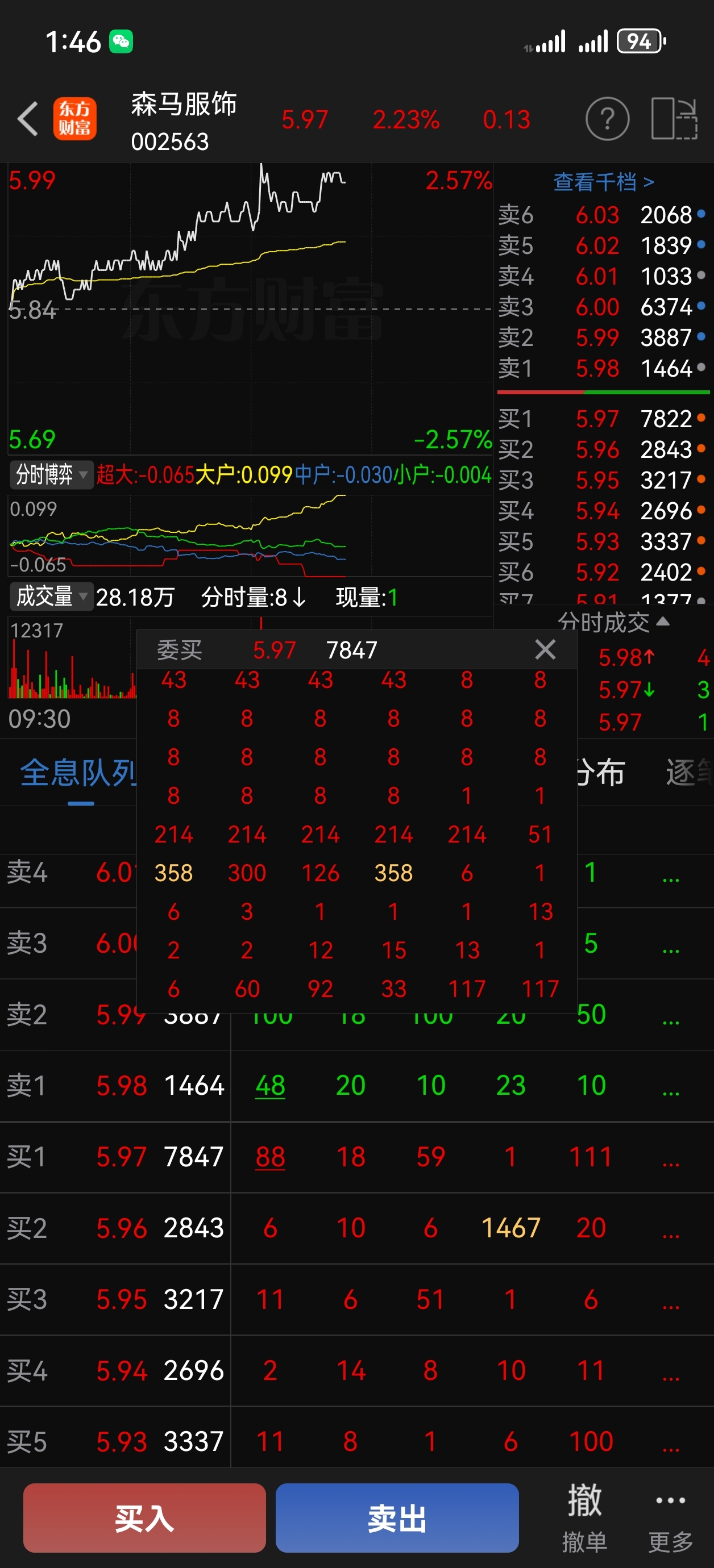Open 查看千档 order depth link
The height and width of the screenshot is (1568, 714).
603,181
